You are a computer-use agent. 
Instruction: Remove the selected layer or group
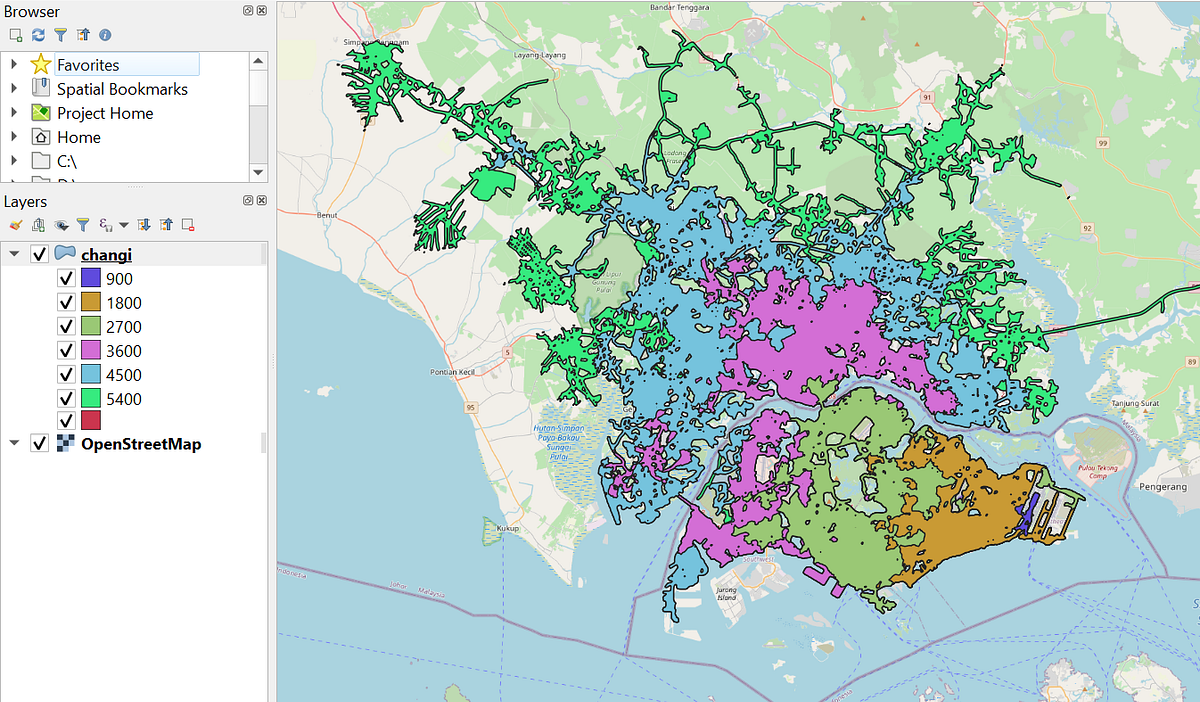[186, 224]
